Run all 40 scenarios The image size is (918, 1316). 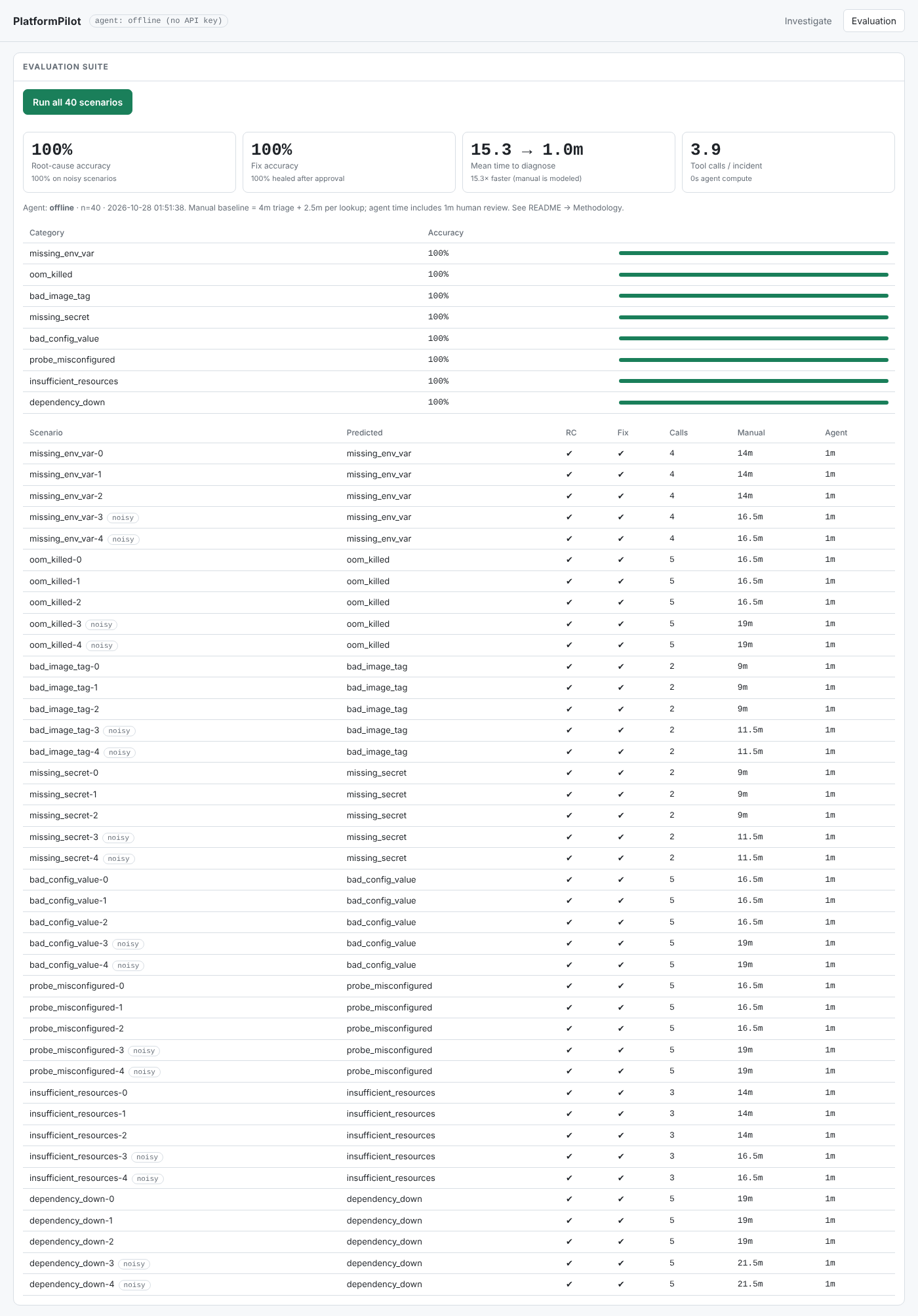pos(77,102)
